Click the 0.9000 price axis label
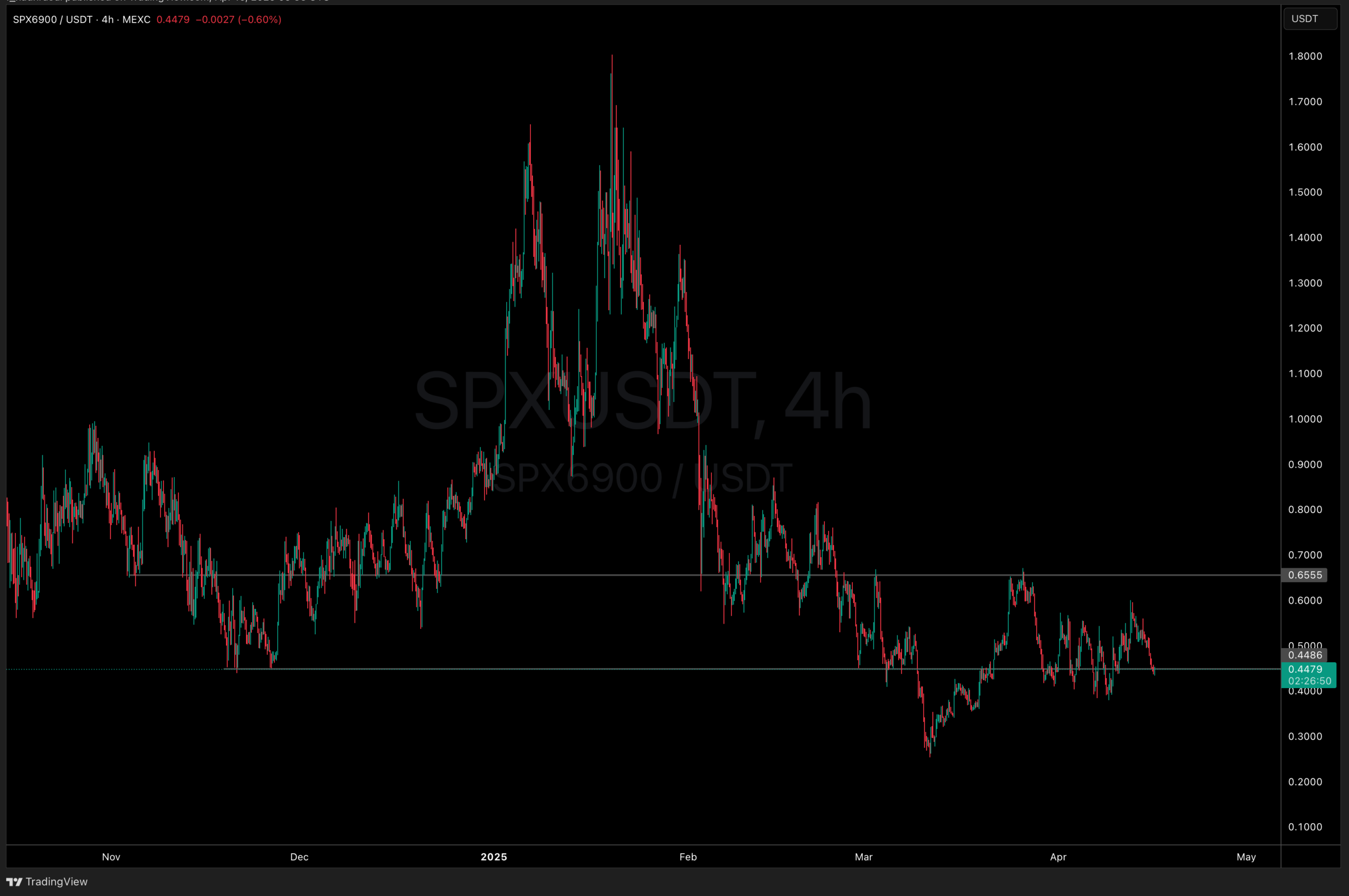The image size is (1349, 896). 1305,464
